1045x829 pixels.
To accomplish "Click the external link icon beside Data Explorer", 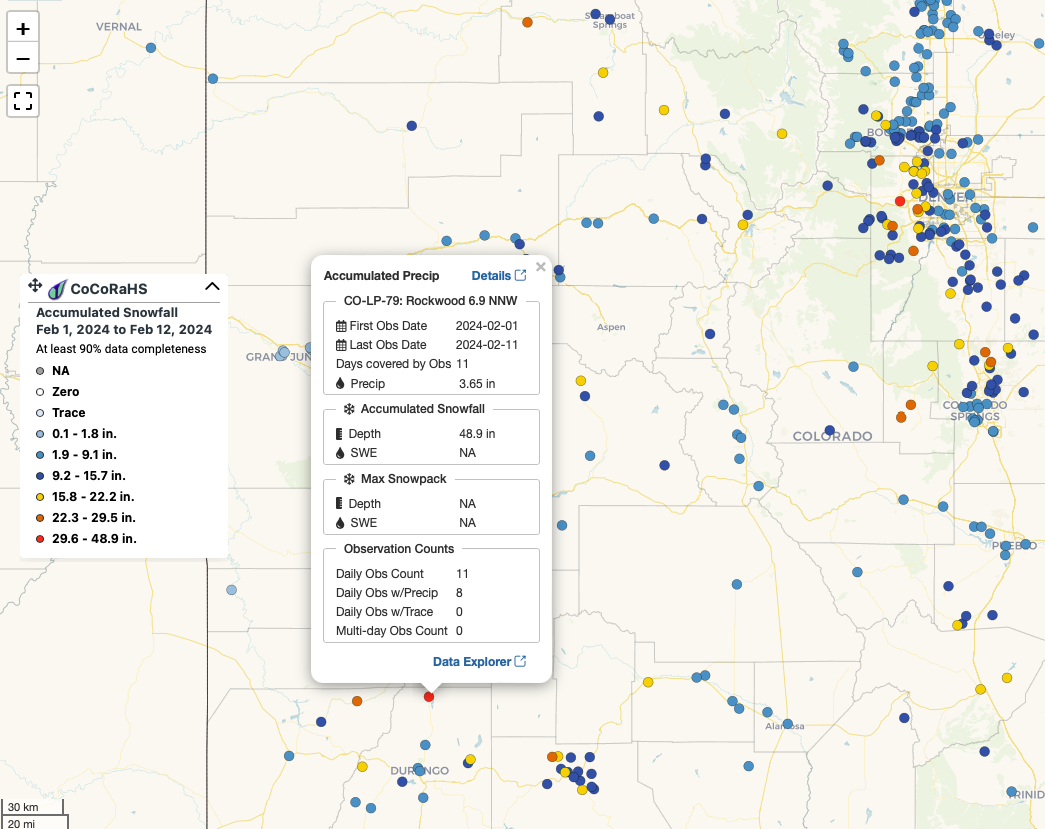I will 520,662.
